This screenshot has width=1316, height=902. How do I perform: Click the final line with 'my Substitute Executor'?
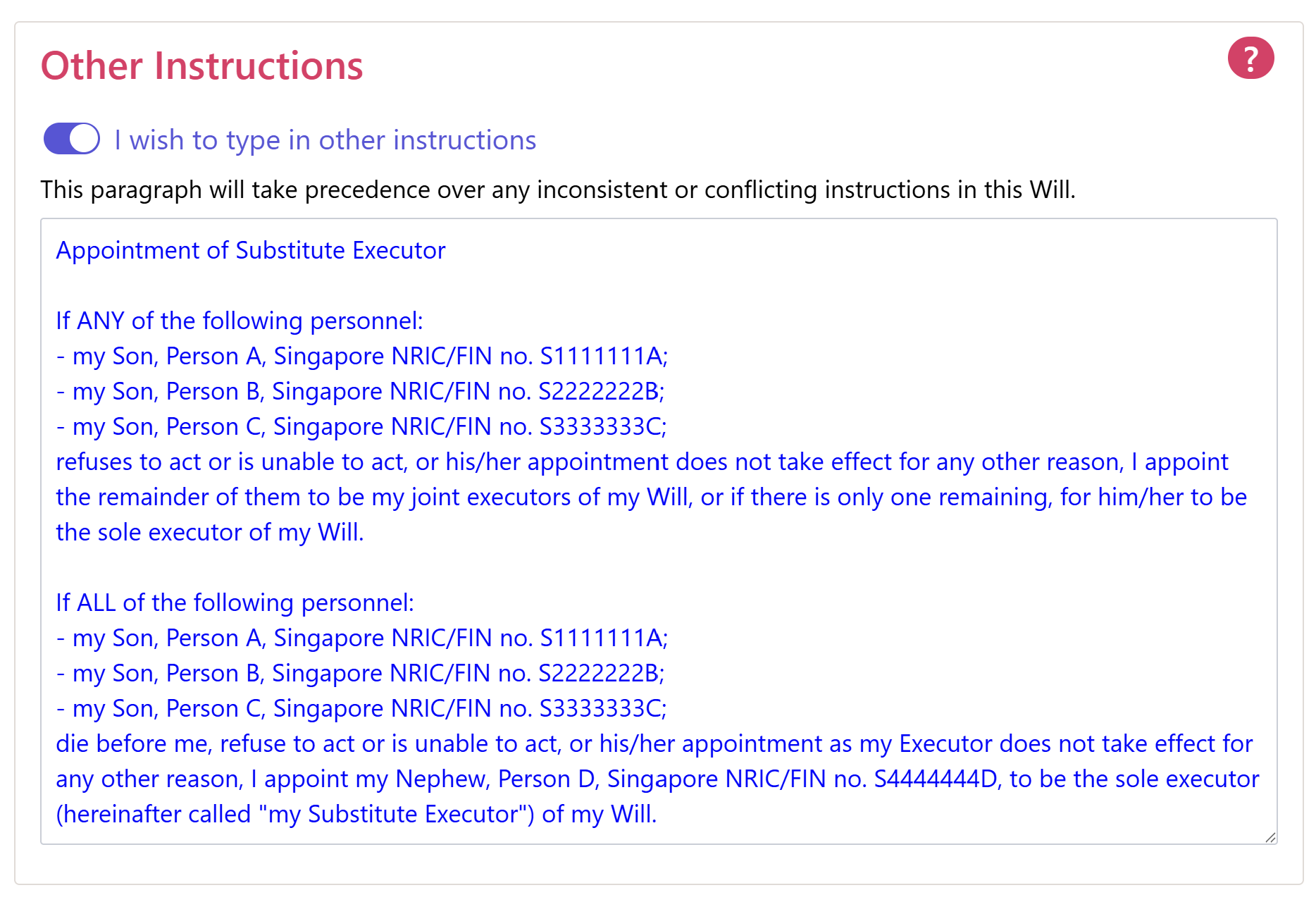356,814
